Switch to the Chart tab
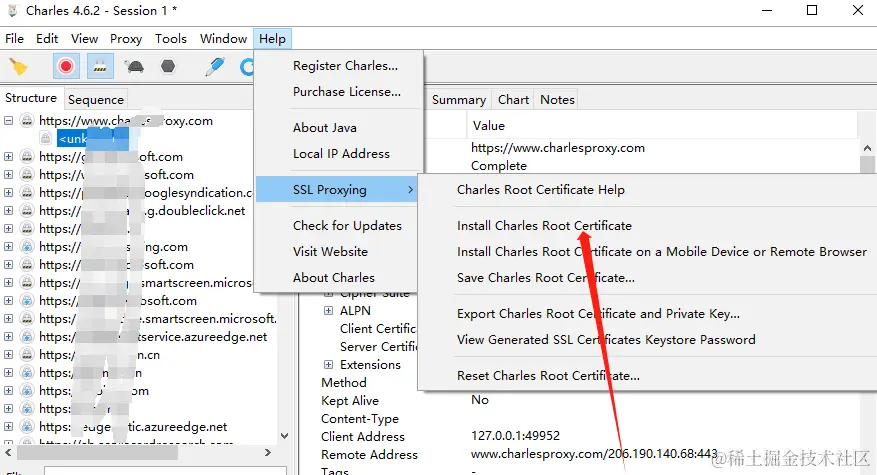 click(x=513, y=100)
